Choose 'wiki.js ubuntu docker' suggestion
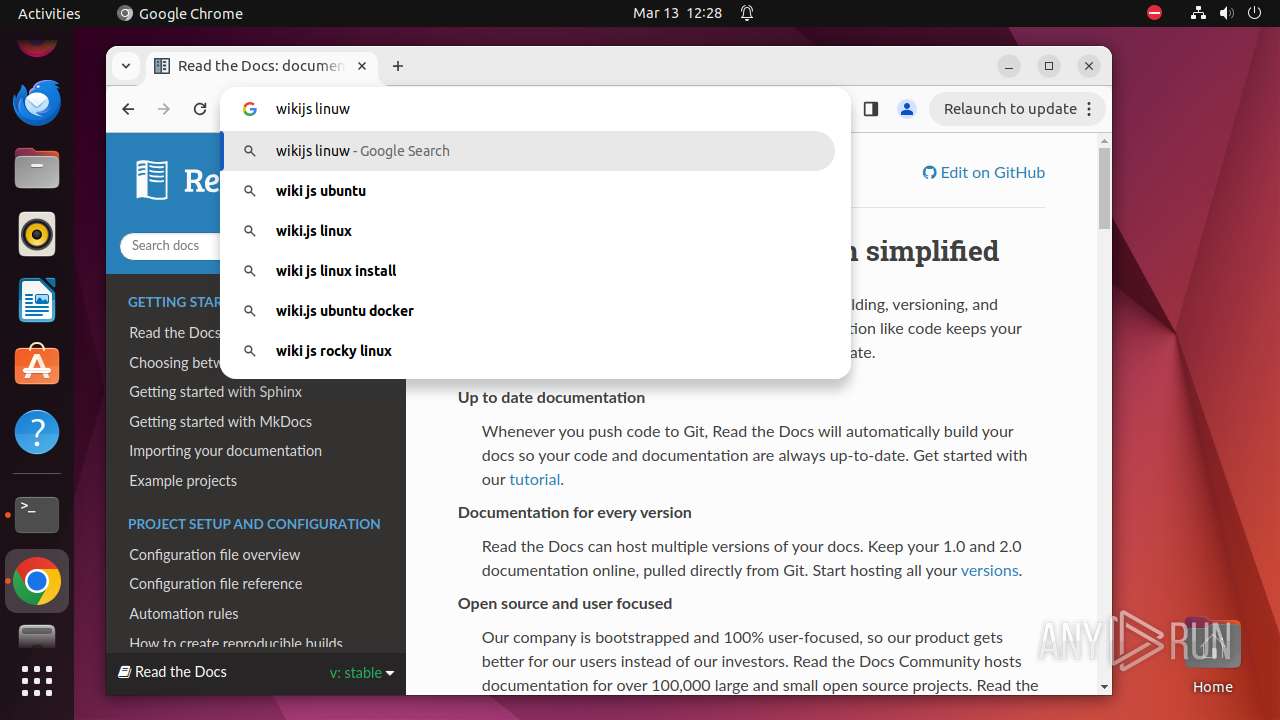This screenshot has width=1280, height=720. 529,311
